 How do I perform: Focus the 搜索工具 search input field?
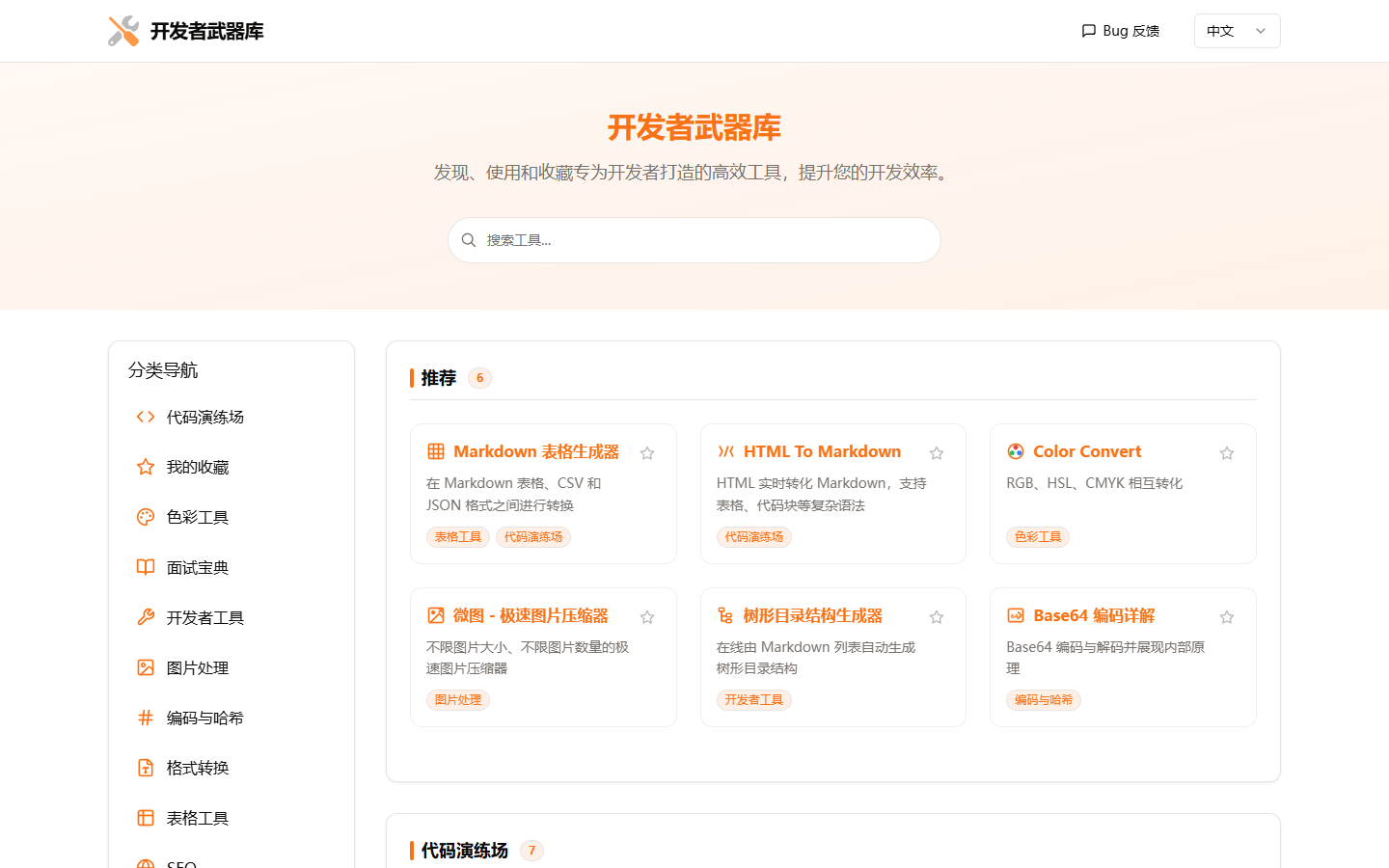click(694, 240)
